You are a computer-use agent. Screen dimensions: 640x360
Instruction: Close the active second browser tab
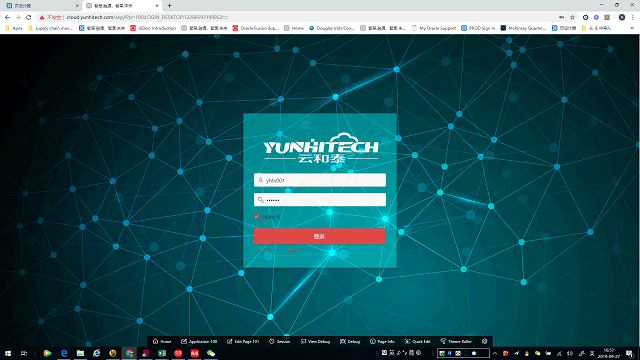[157, 6]
